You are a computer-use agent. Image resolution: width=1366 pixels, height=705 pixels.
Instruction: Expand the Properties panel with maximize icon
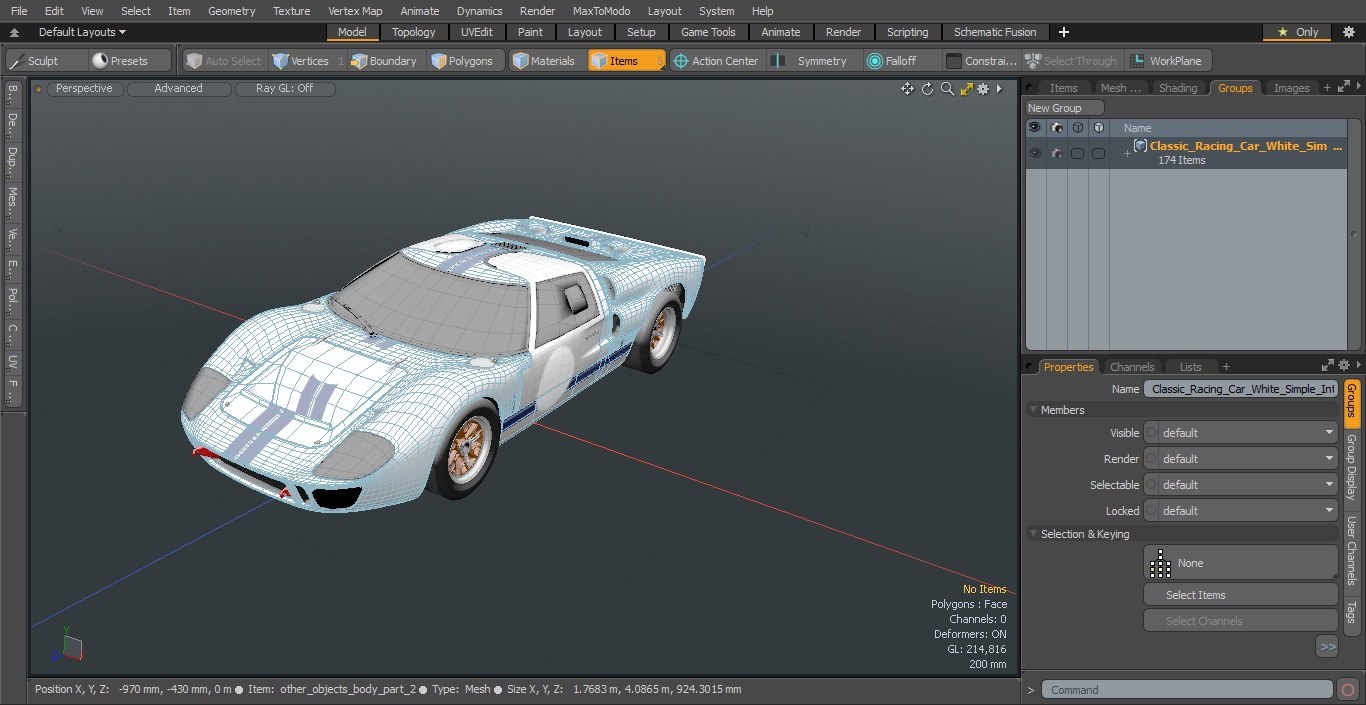click(x=1328, y=366)
